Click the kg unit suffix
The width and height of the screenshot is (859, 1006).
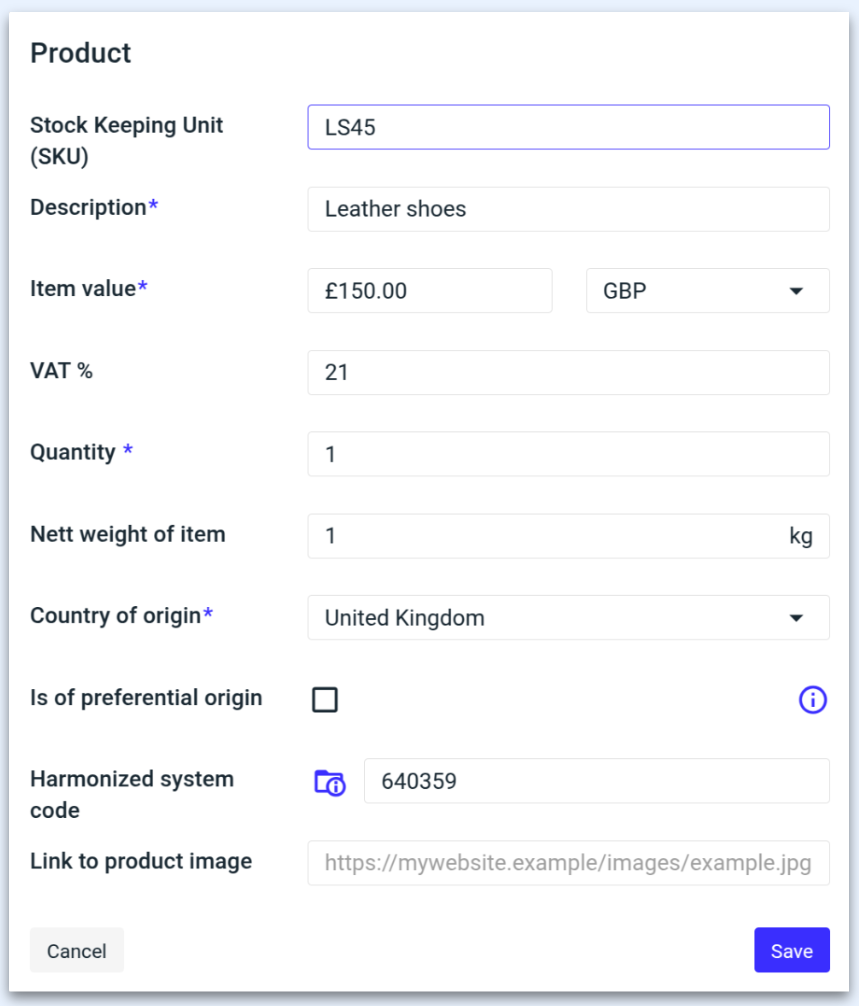[x=801, y=536]
